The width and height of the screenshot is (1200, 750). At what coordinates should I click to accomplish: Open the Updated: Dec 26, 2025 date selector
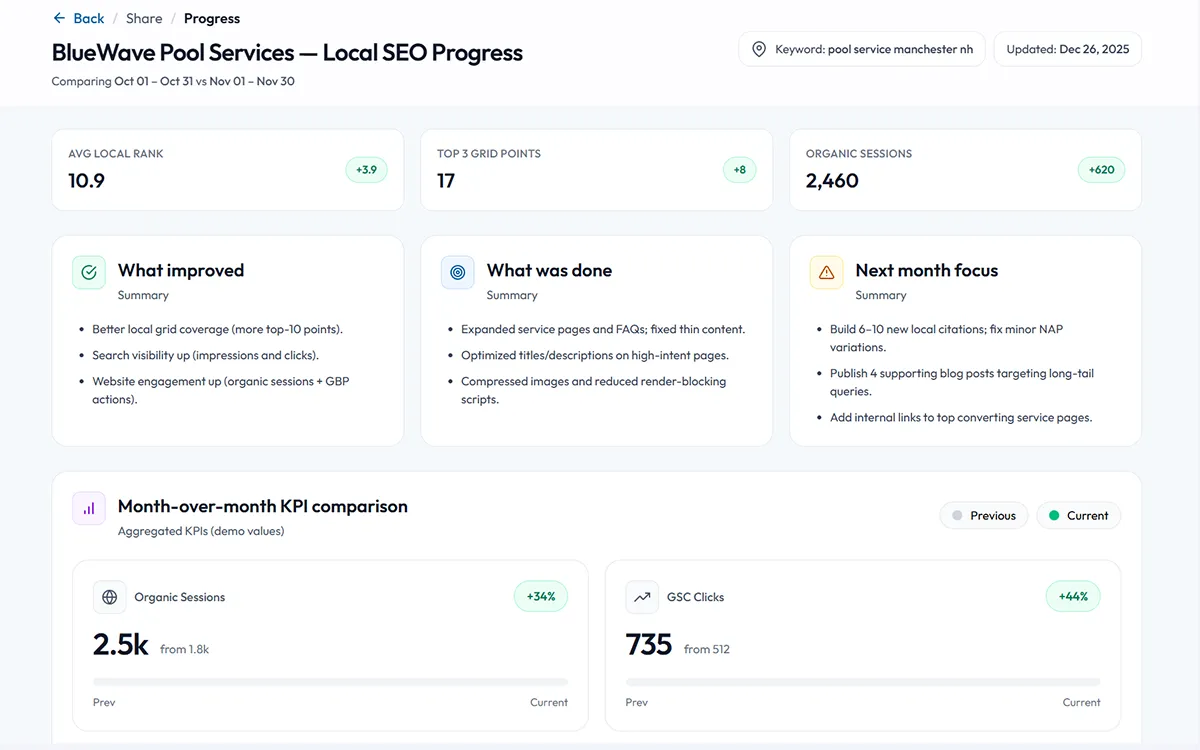pos(1067,48)
